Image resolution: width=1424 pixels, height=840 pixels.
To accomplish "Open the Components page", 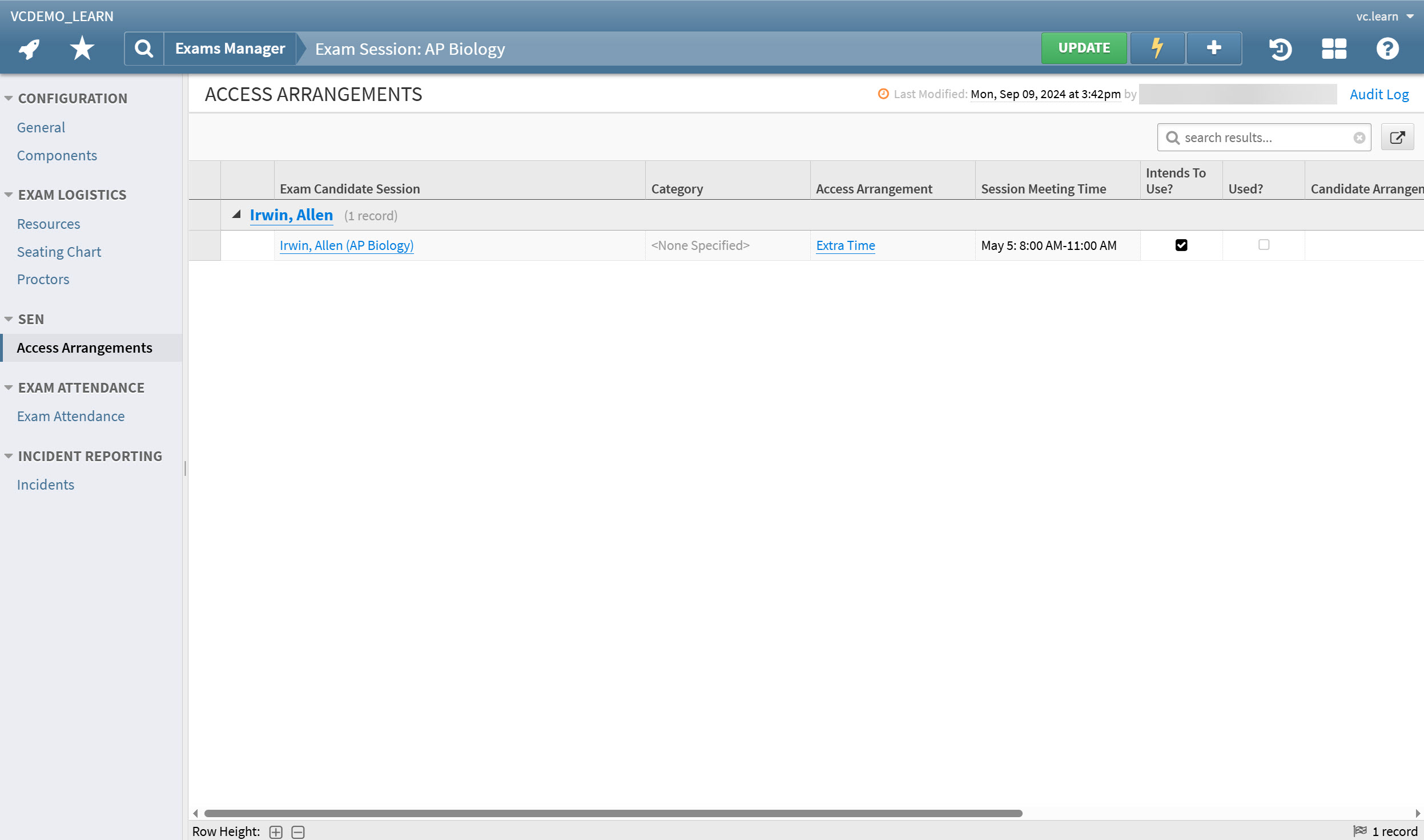I will (57, 155).
